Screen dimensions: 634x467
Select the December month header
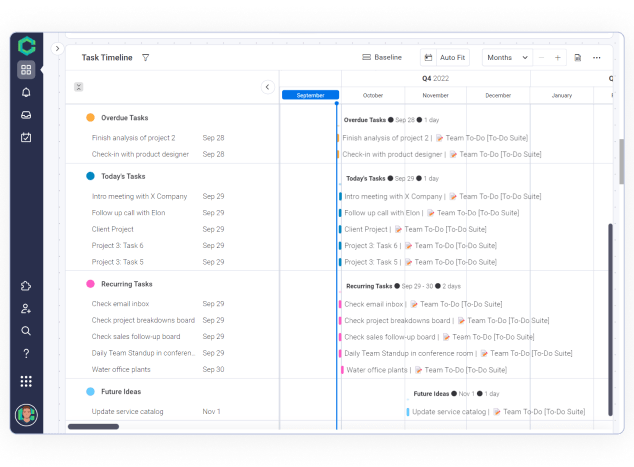tap(498, 95)
